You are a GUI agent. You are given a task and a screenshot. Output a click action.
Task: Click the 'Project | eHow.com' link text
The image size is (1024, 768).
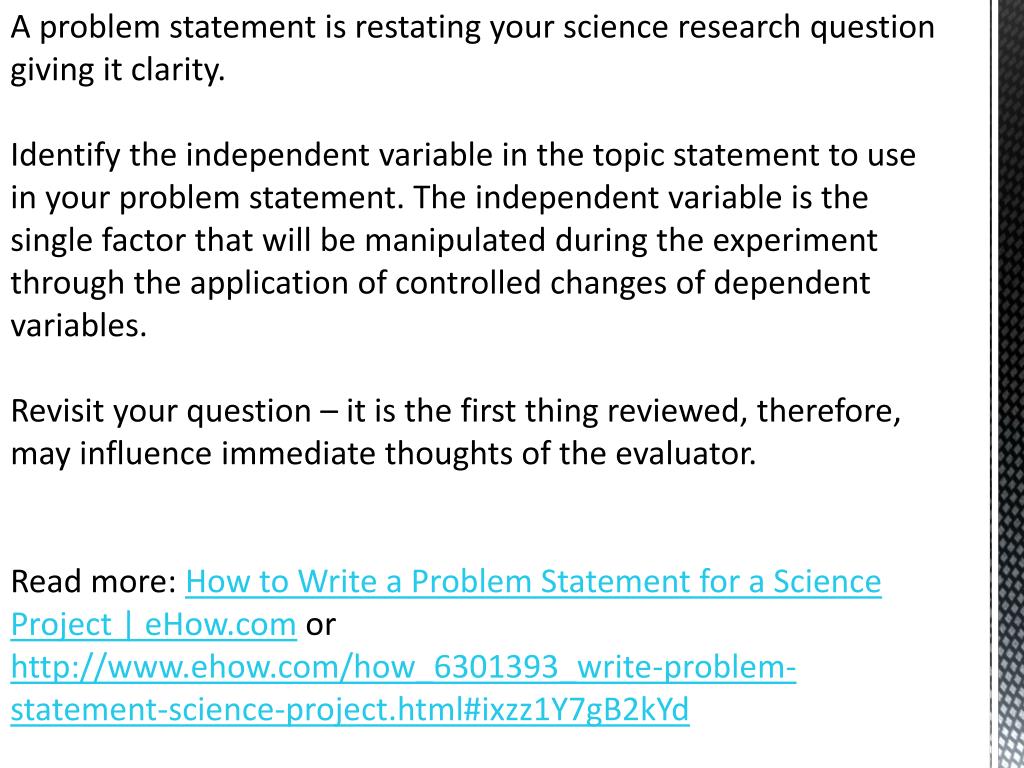coord(153,624)
